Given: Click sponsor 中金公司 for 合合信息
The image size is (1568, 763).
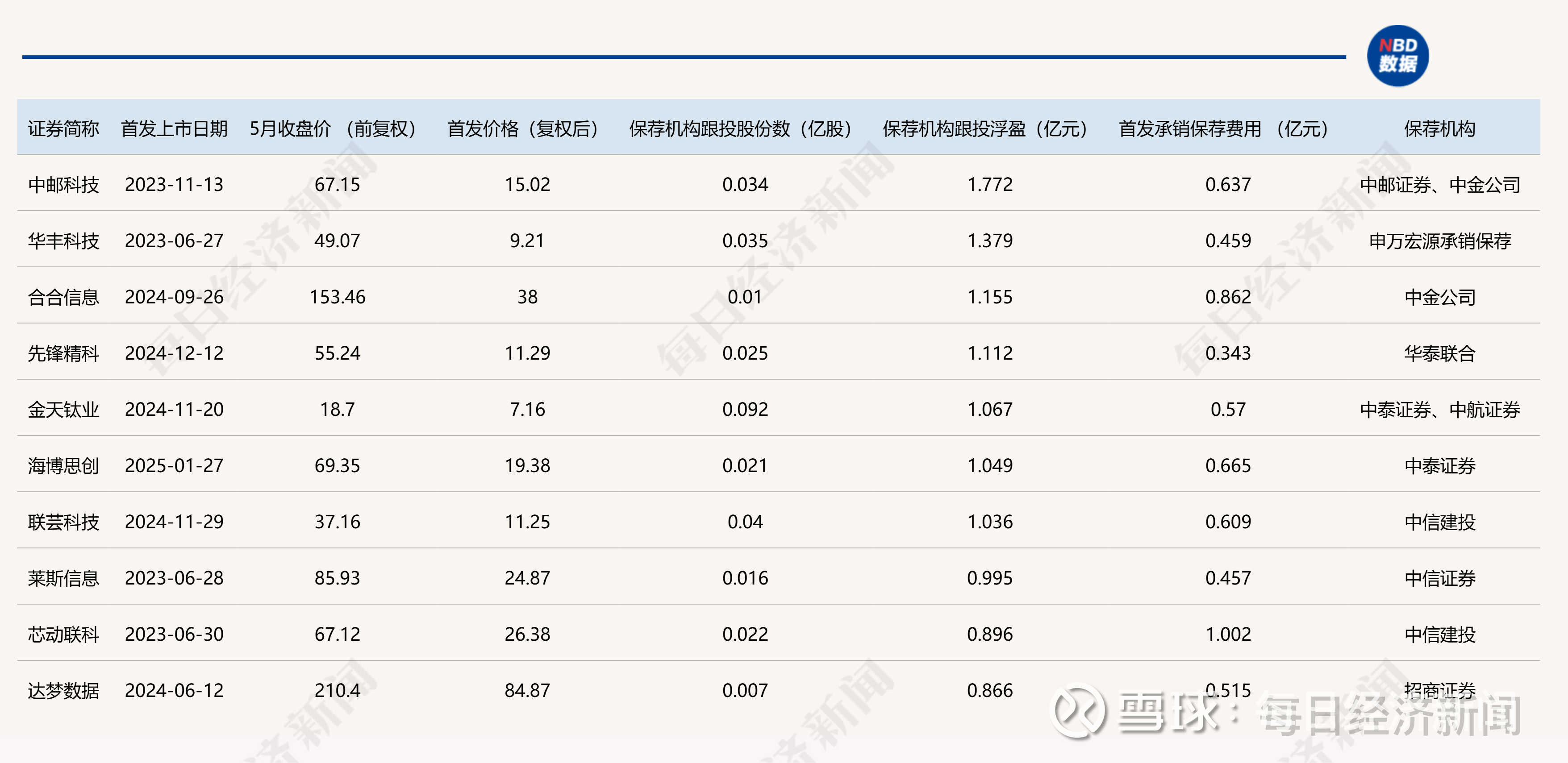Looking at the screenshot, I should click(x=1440, y=297).
